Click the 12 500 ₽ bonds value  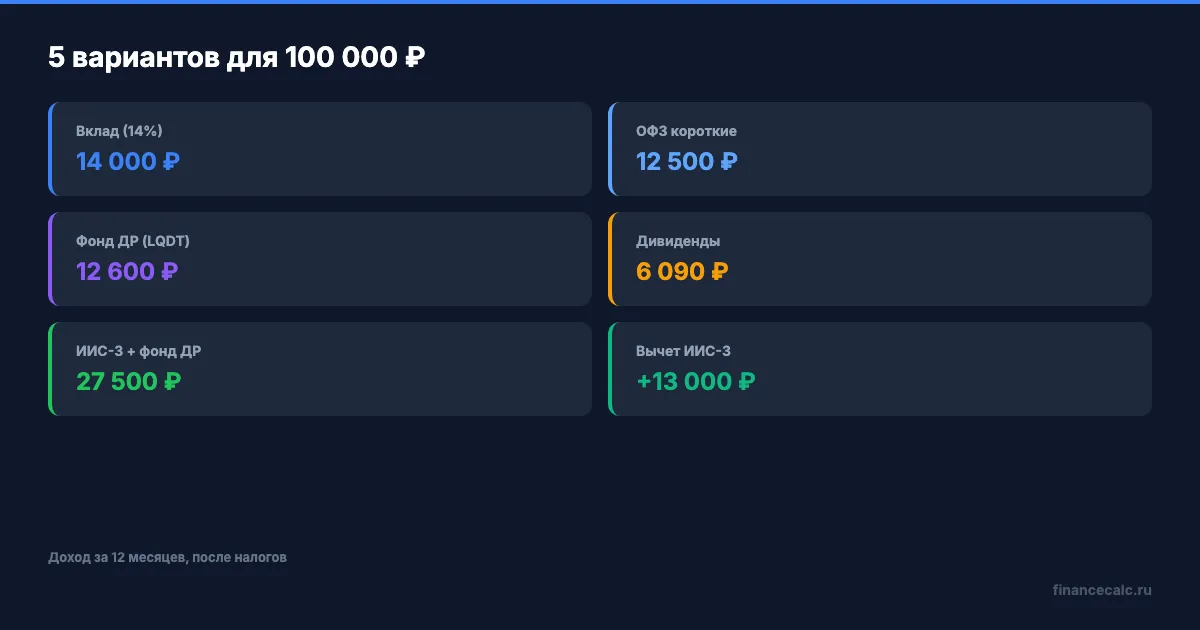pyautogui.click(x=686, y=161)
